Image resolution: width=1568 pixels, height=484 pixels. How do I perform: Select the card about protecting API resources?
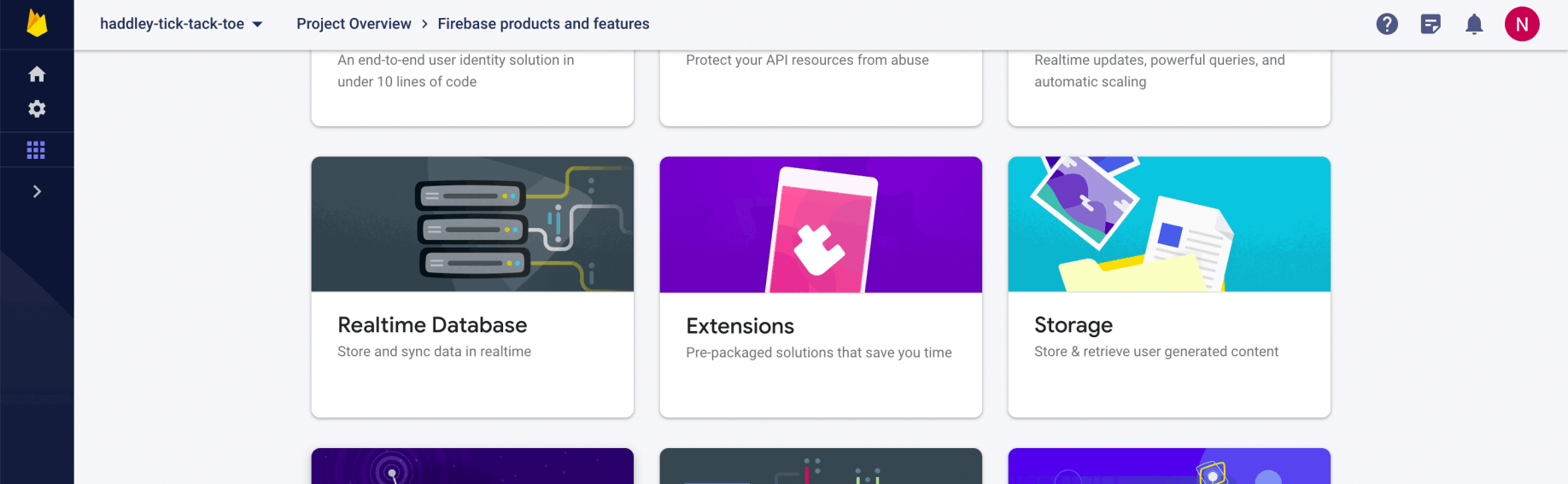click(x=820, y=85)
